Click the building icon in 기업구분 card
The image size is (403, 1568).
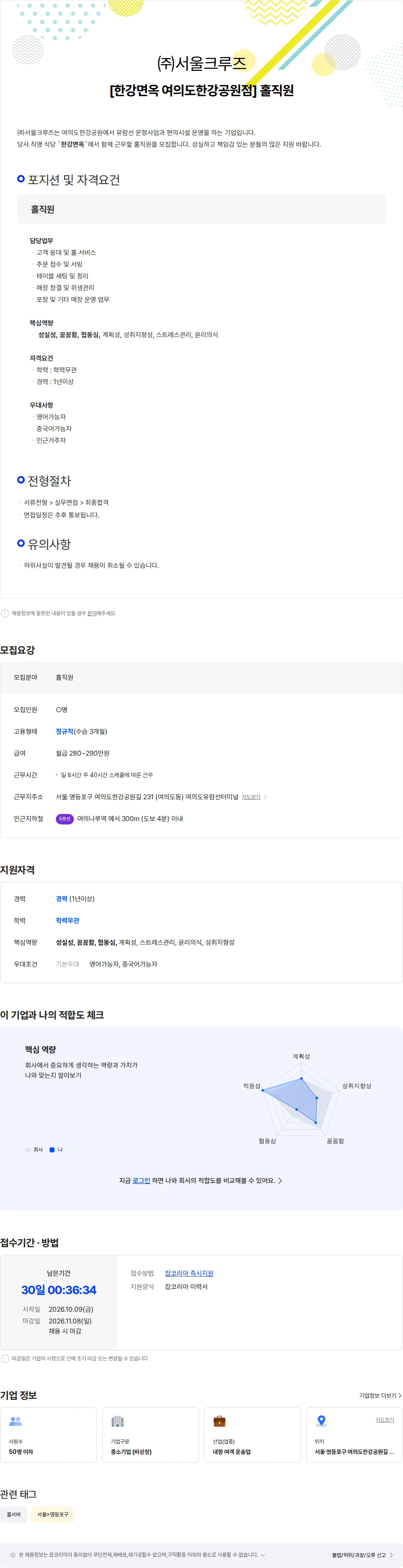point(118,1421)
